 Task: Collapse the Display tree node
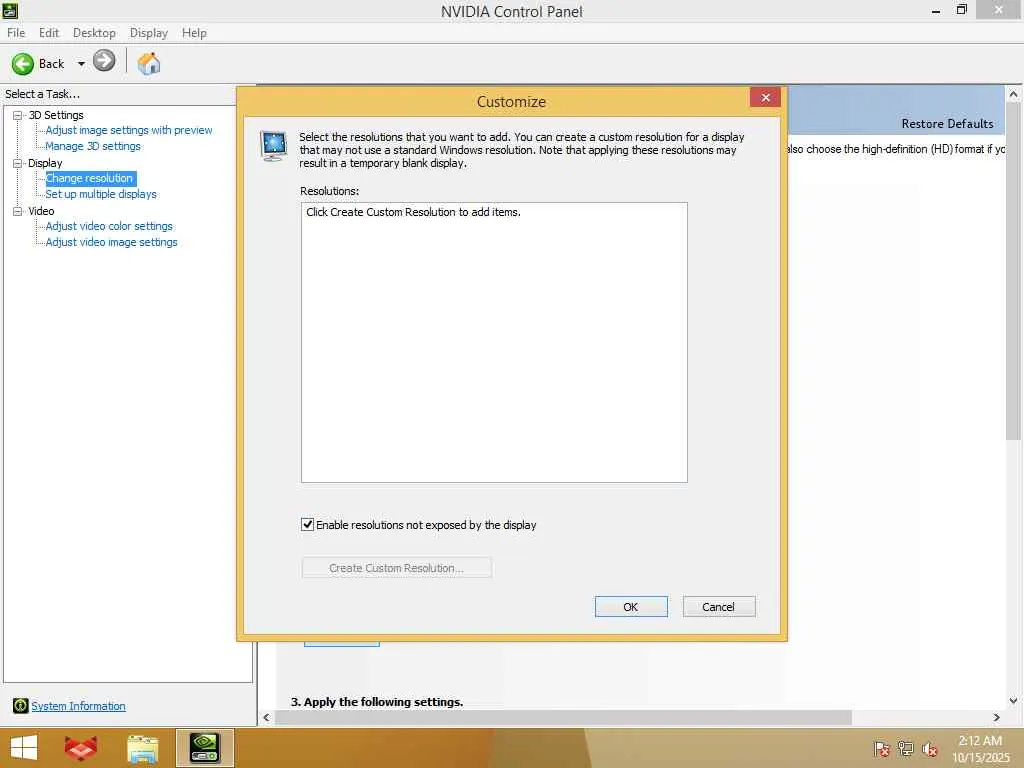pos(18,163)
